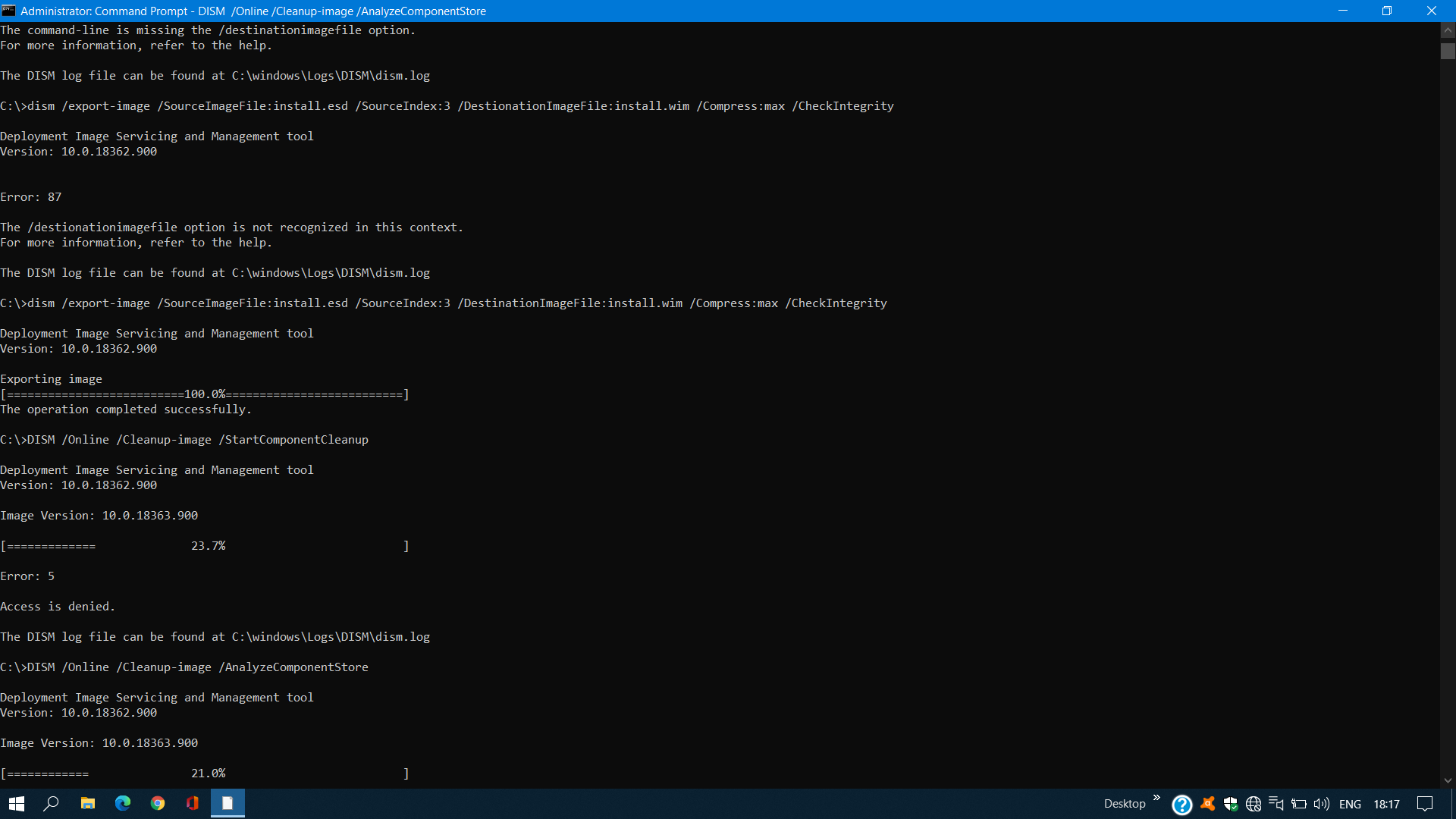Screen dimensions: 1456x819
Task: Click the blue Get Help tray icon
Action: point(1181,804)
